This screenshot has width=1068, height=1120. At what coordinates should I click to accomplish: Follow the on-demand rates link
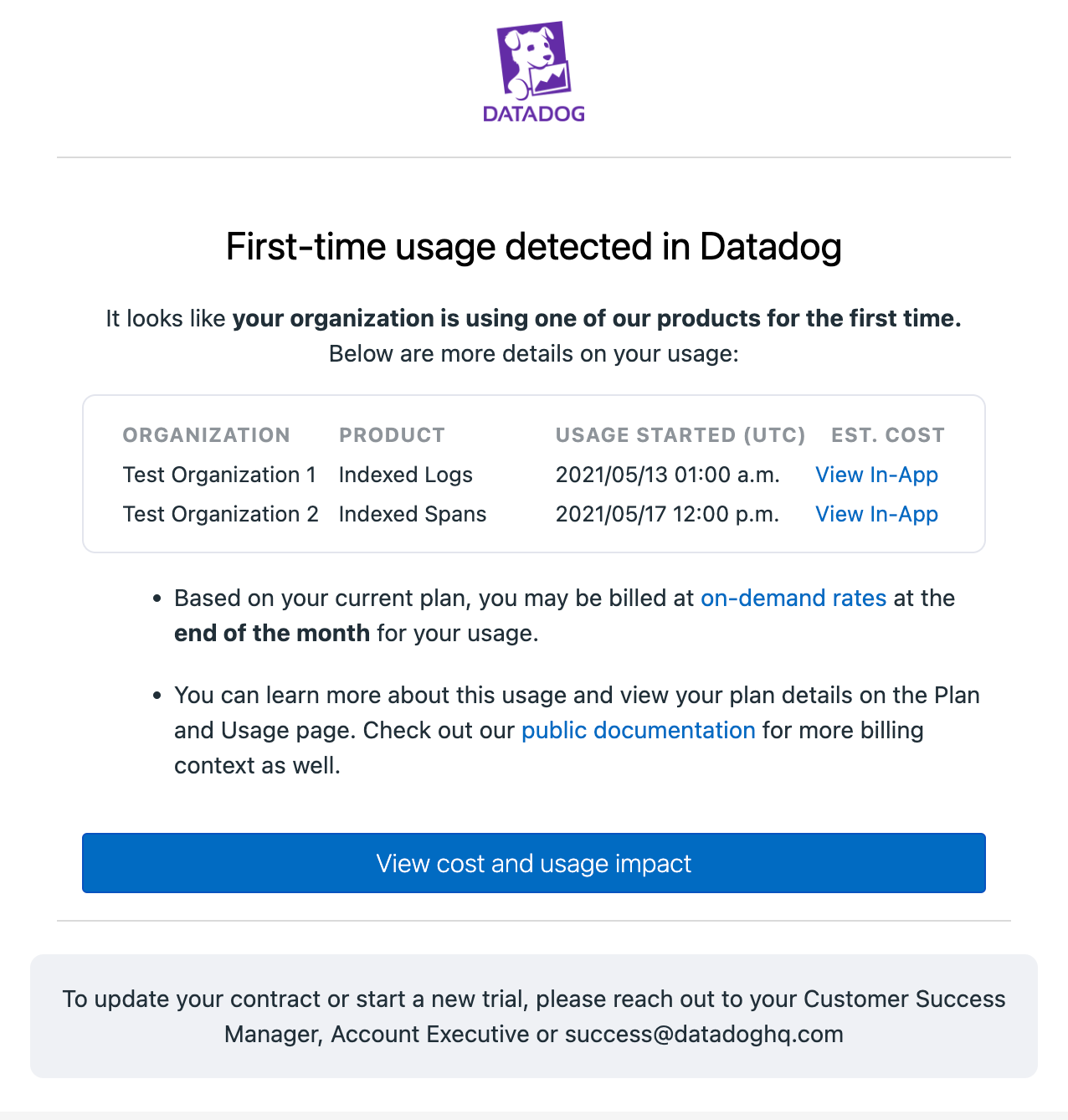[793, 598]
